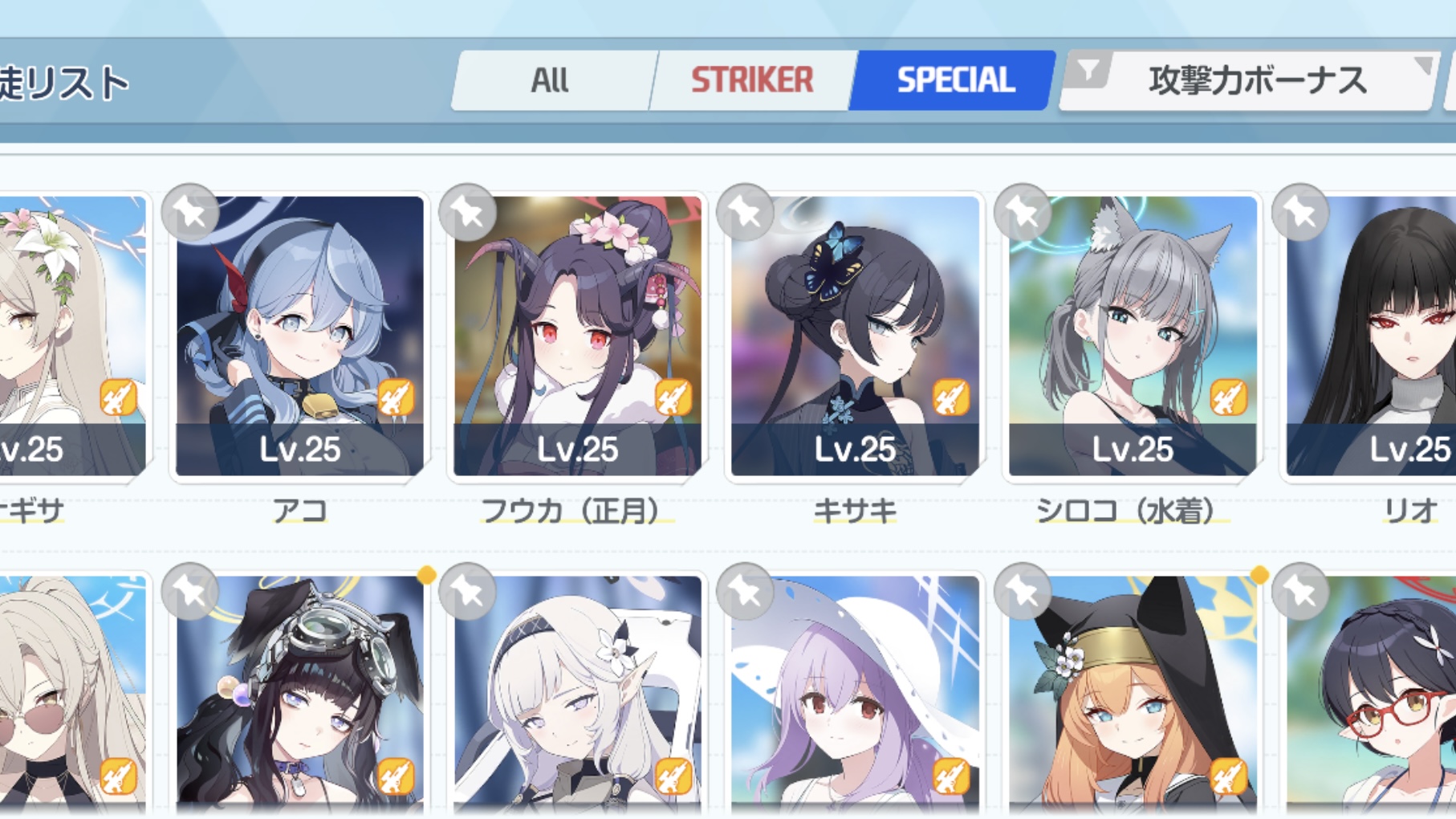Switch to the All tab
Viewport: 1456px width, 819px height.
(x=551, y=80)
